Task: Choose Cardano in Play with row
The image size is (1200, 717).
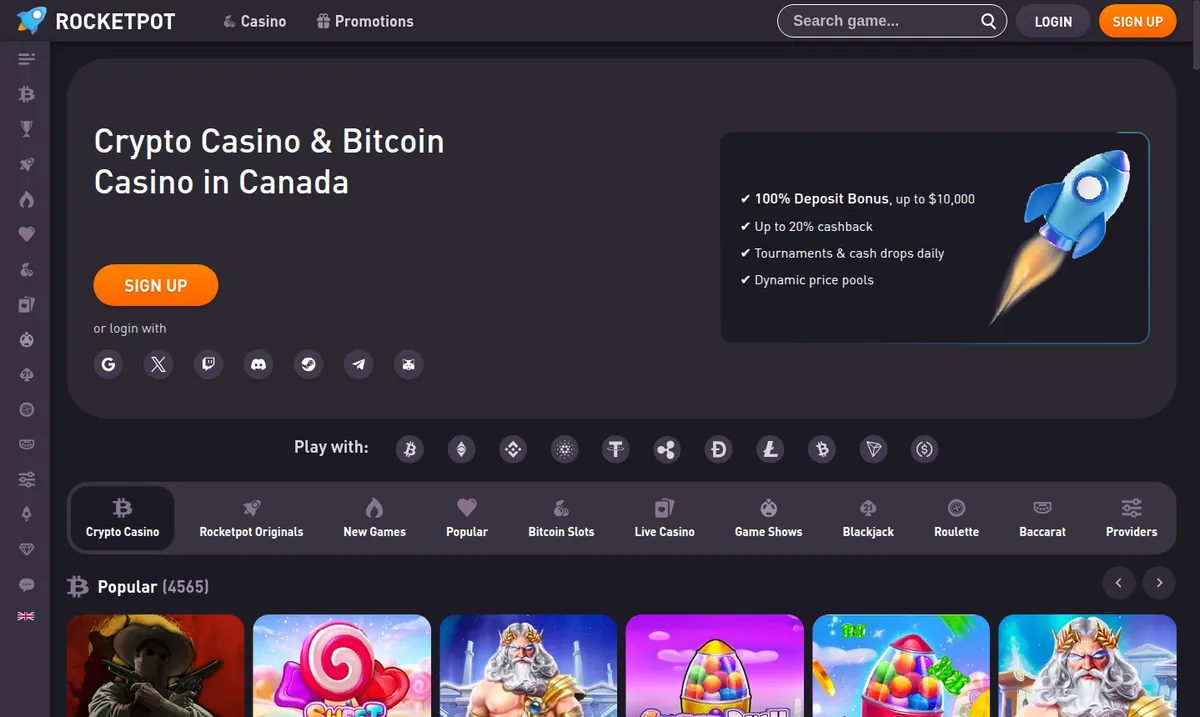Action: [565, 450]
